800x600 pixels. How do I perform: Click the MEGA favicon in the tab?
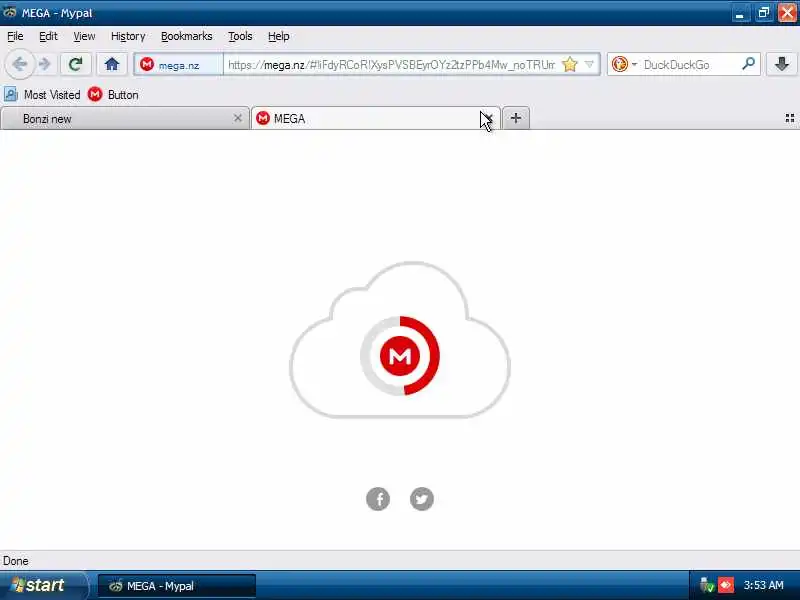263,118
